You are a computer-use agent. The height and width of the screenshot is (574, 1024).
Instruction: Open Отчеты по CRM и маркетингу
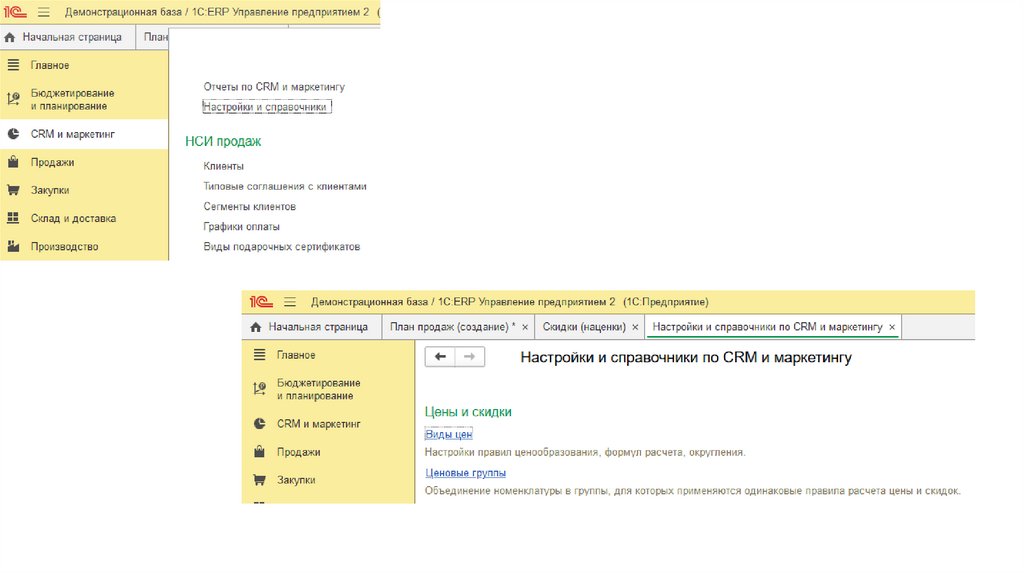[274, 87]
